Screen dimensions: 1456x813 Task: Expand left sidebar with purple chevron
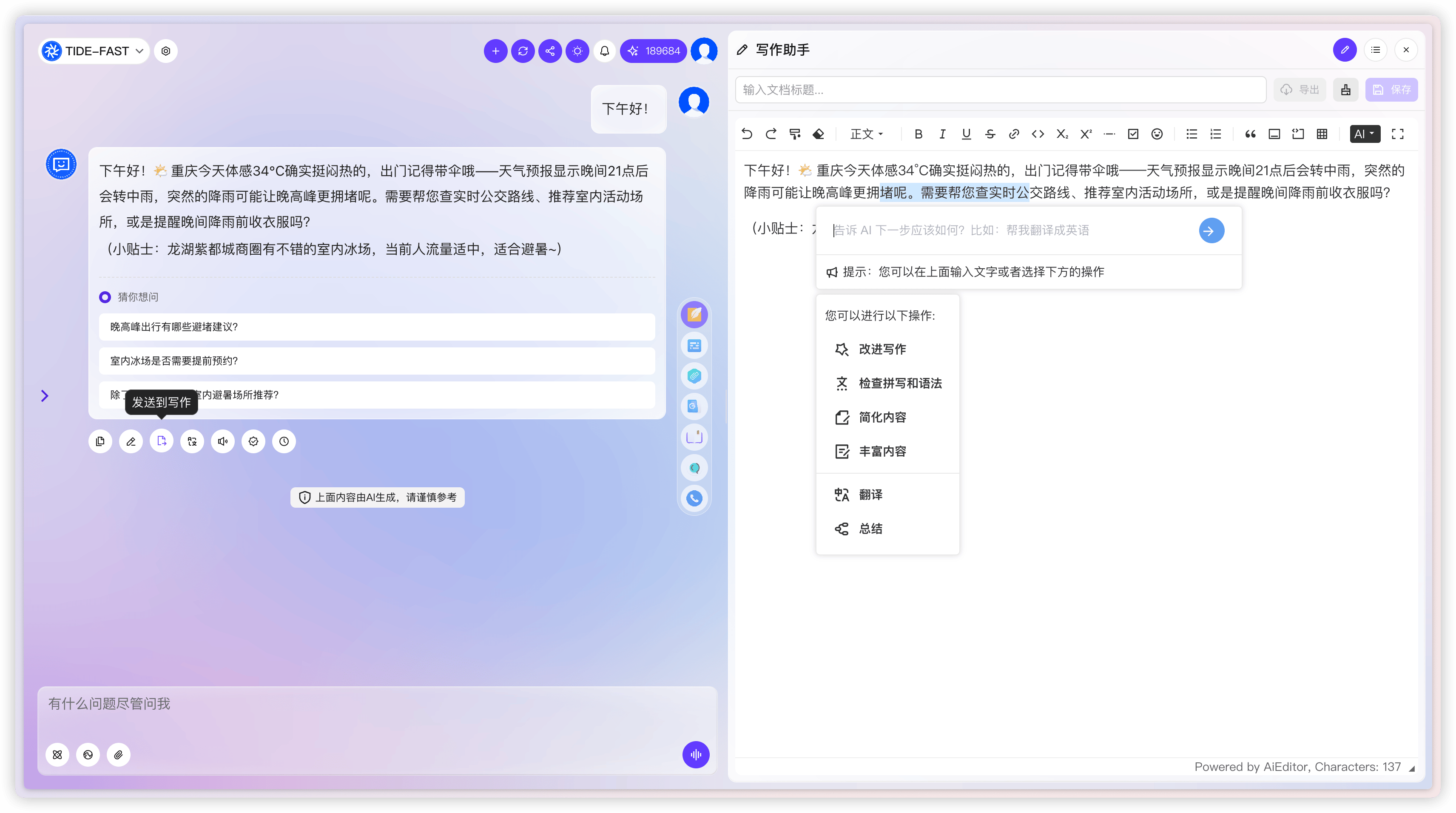(x=45, y=396)
